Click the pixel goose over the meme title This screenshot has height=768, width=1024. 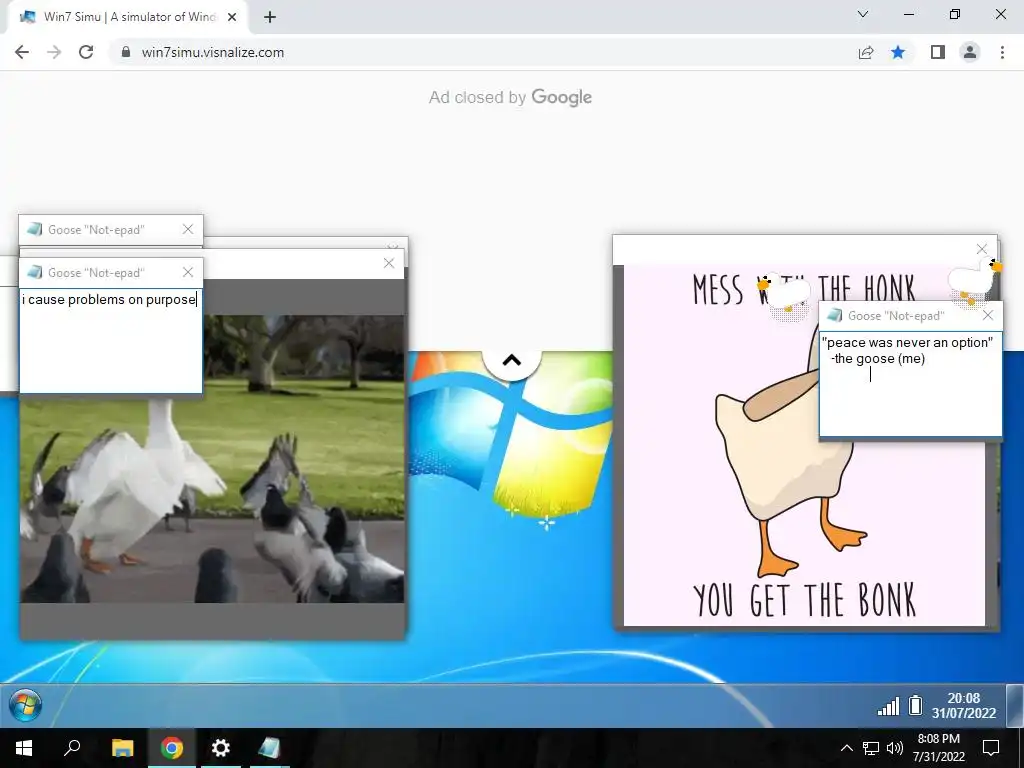tap(783, 295)
